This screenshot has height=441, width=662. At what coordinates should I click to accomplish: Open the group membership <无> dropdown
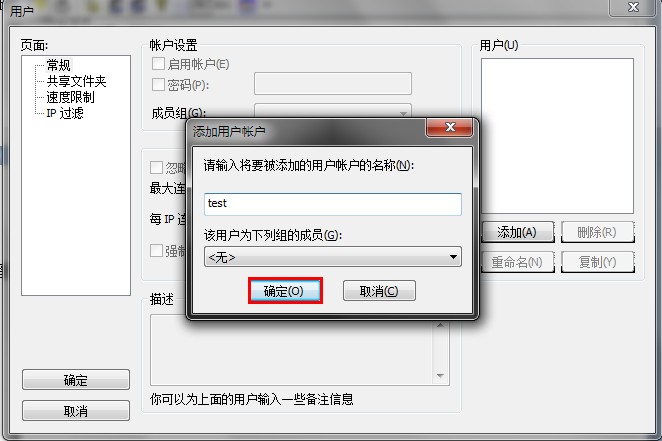point(333,257)
